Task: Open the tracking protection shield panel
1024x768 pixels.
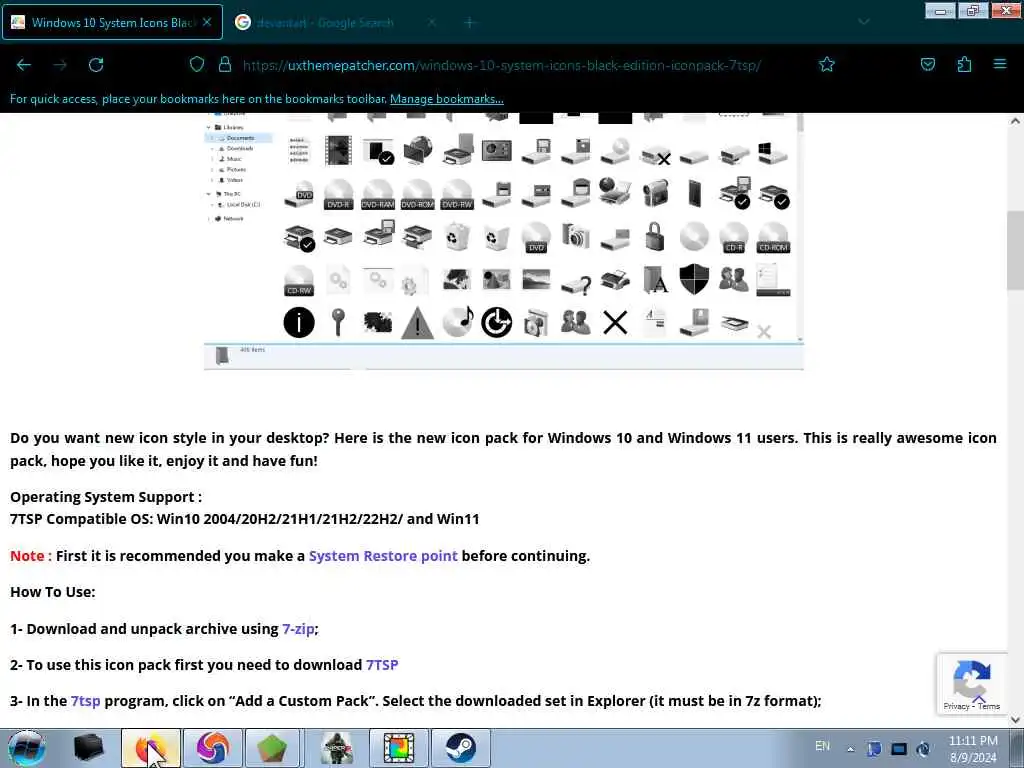Action: [x=197, y=65]
